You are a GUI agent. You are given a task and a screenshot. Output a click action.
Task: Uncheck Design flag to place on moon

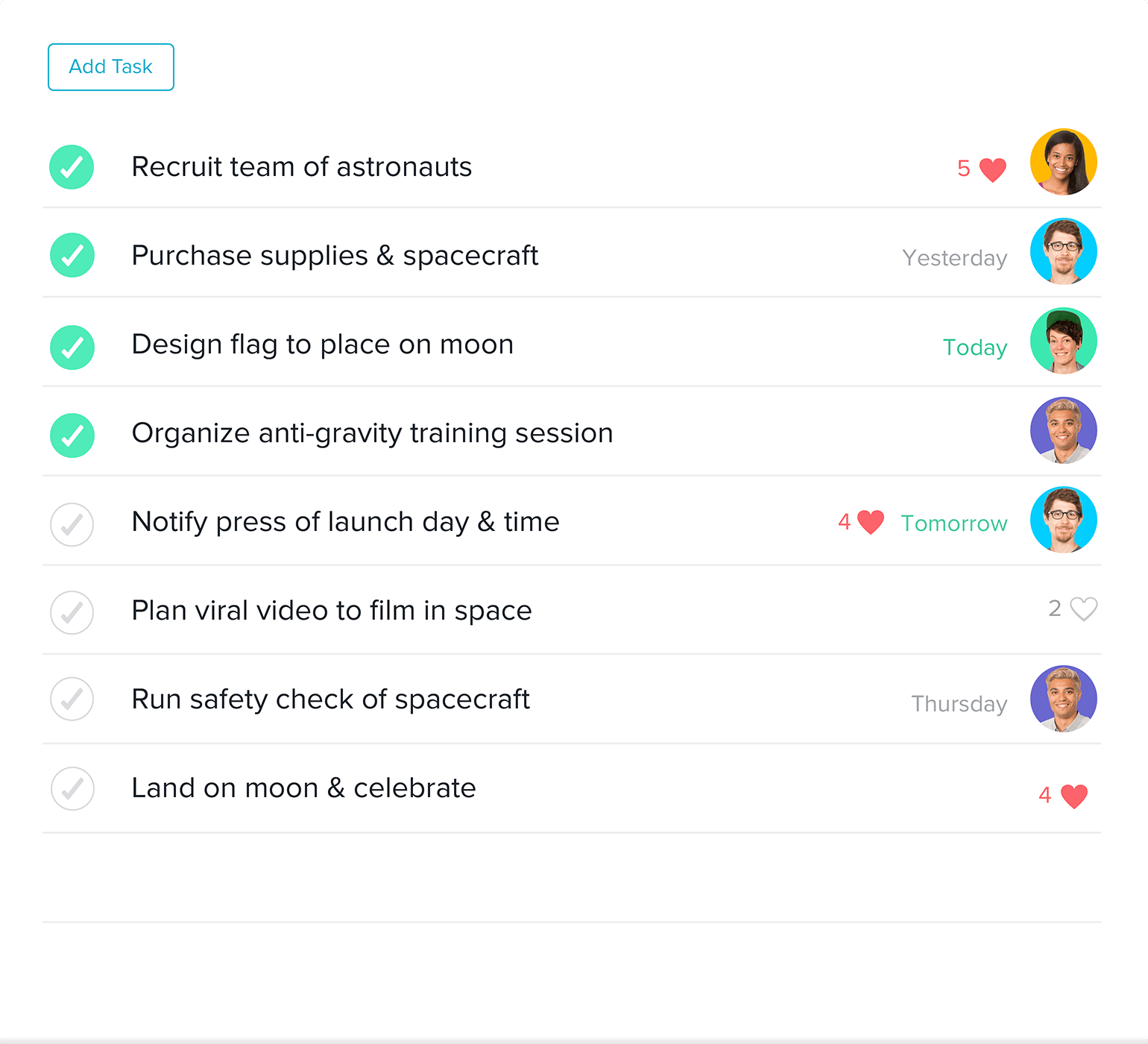click(x=72, y=347)
